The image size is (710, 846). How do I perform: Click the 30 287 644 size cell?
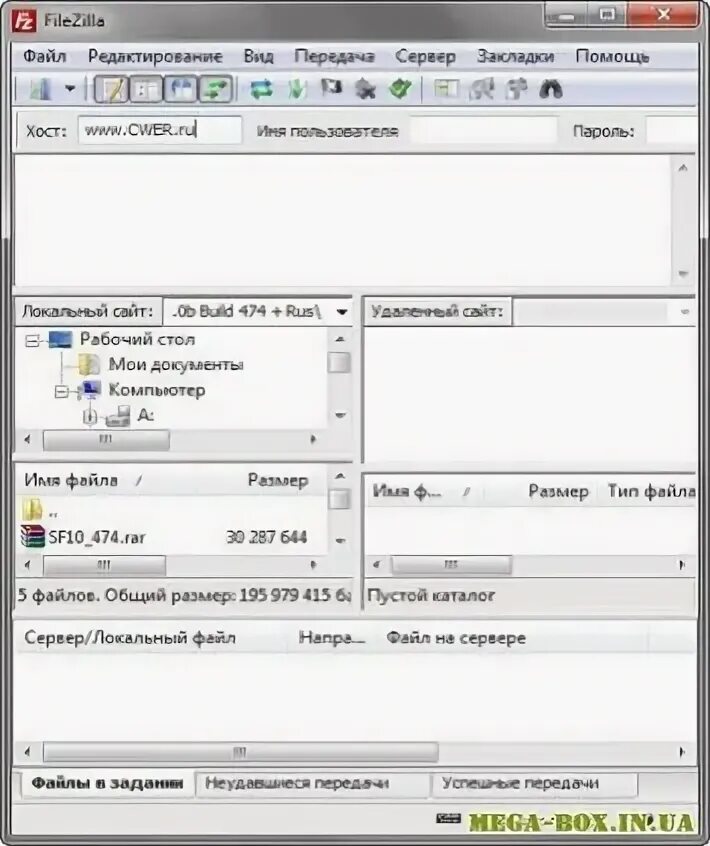click(x=267, y=537)
